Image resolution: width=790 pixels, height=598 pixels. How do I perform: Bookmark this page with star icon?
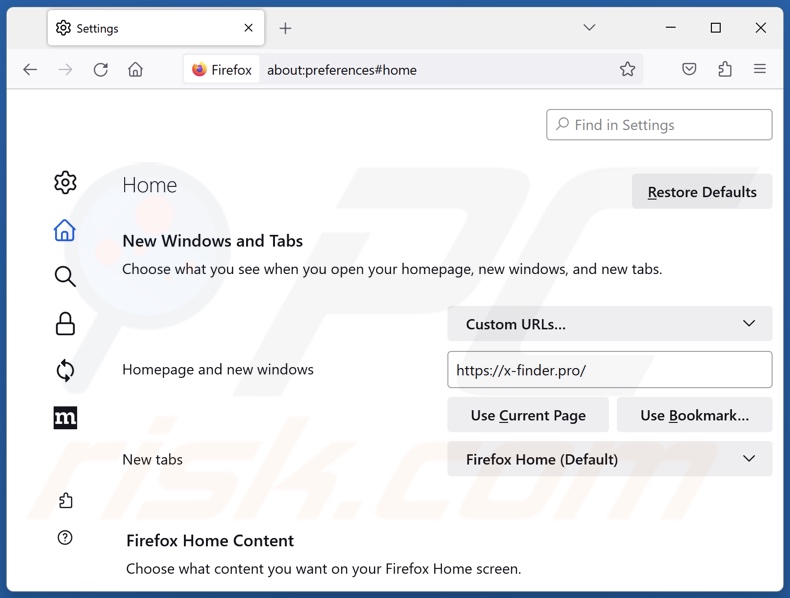627,70
